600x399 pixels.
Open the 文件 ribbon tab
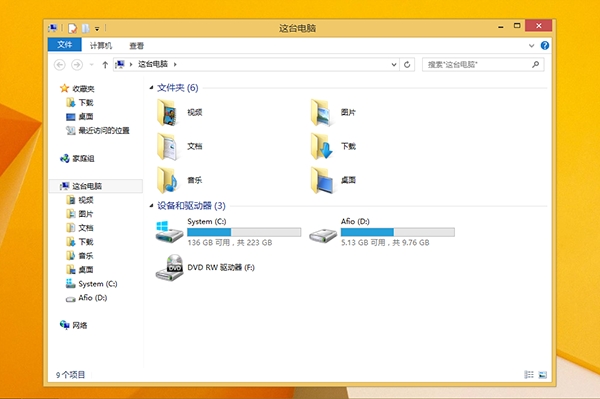click(x=64, y=45)
